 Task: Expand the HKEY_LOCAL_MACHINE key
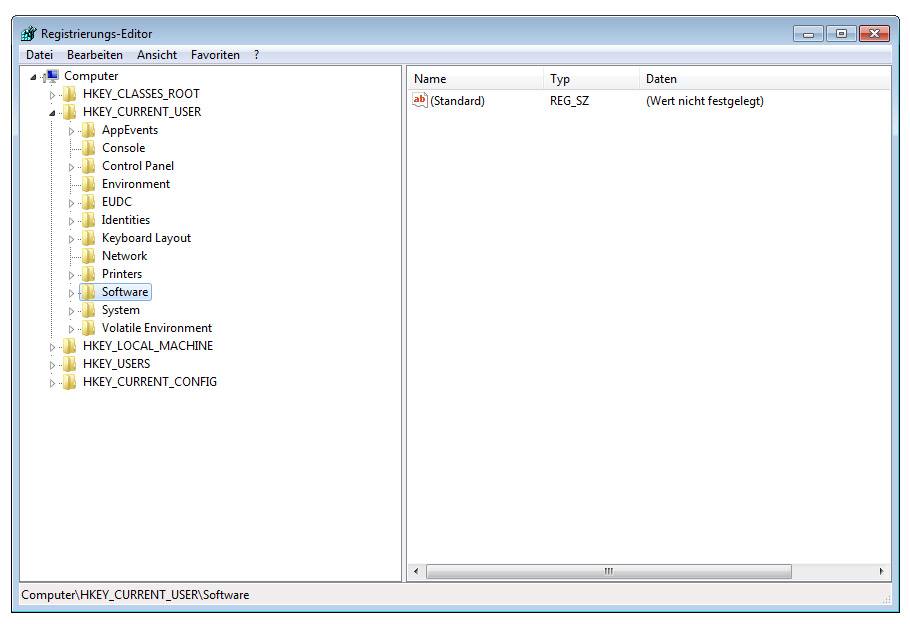click(x=52, y=347)
